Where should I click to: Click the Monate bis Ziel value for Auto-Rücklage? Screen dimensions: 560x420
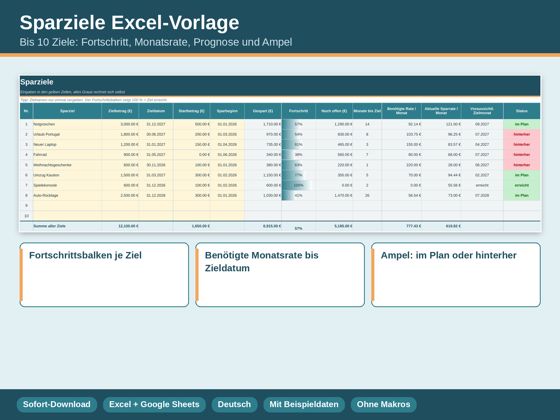click(367, 195)
